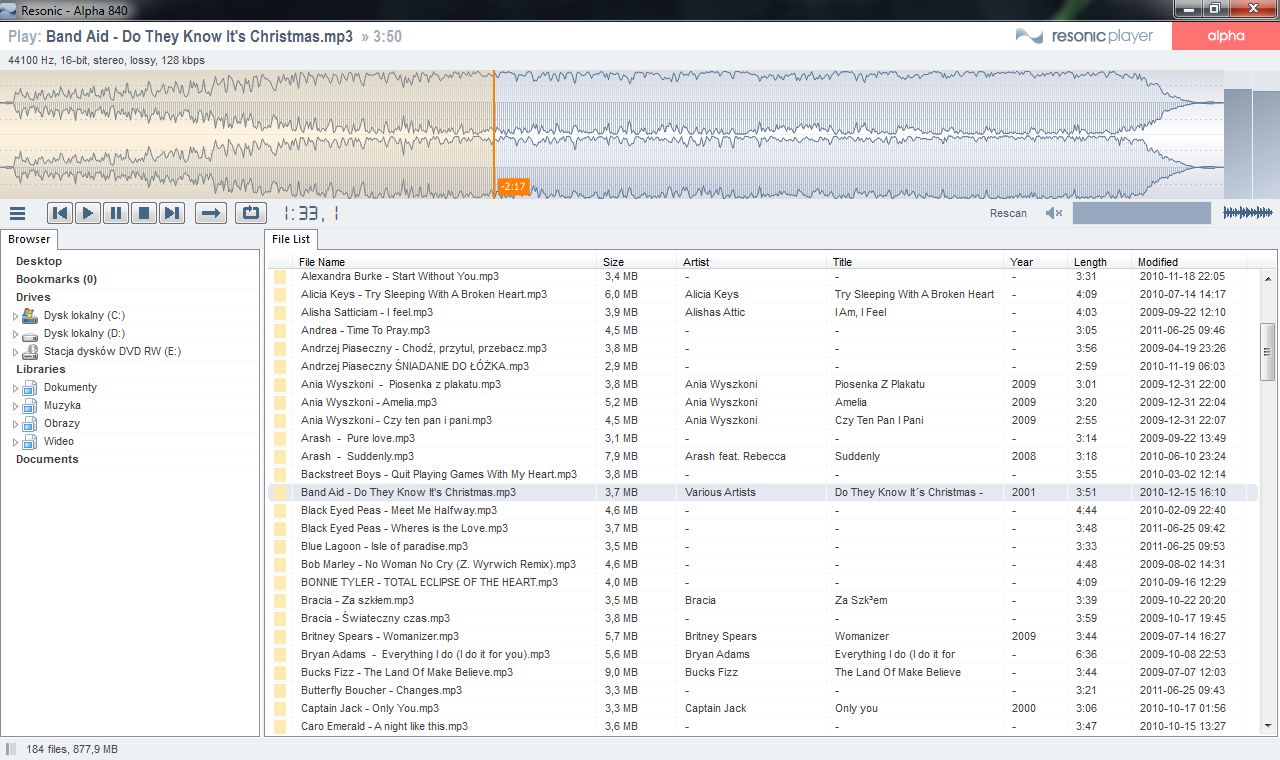Sort by the File Name column header

point(446,262)
